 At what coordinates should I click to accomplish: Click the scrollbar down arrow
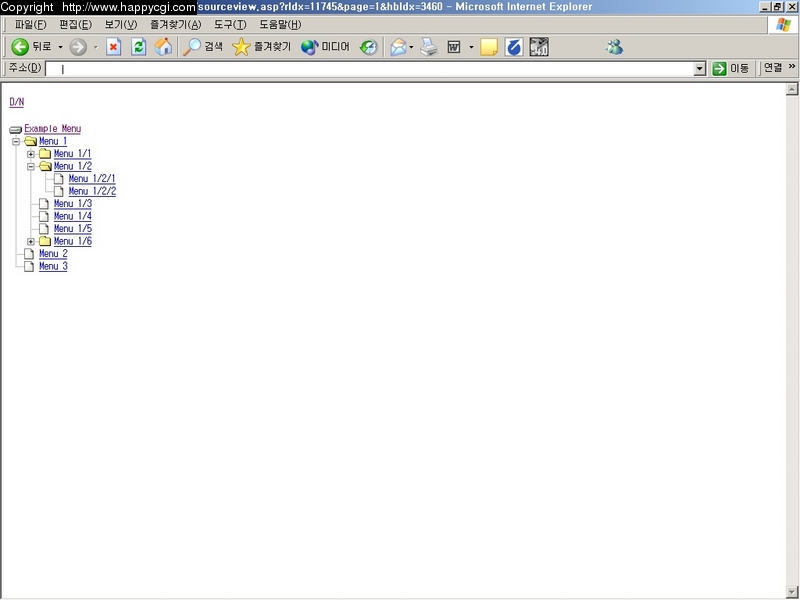click(791, 593)
